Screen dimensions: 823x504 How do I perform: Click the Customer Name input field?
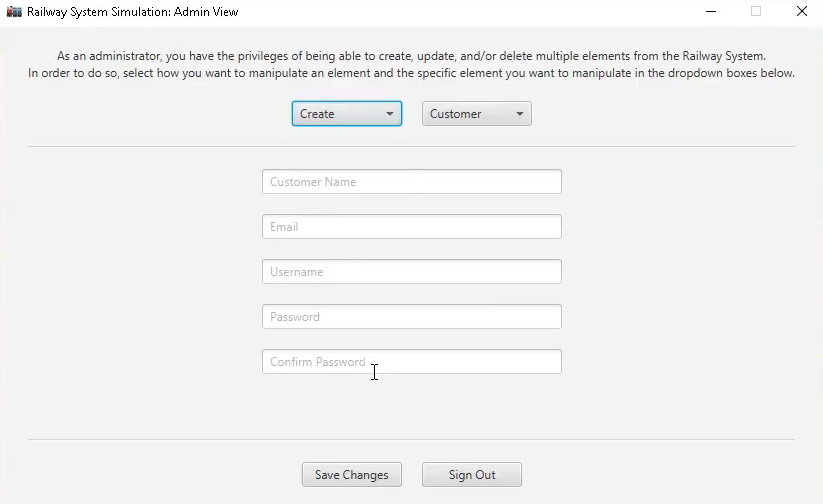(x=412, y=182)
